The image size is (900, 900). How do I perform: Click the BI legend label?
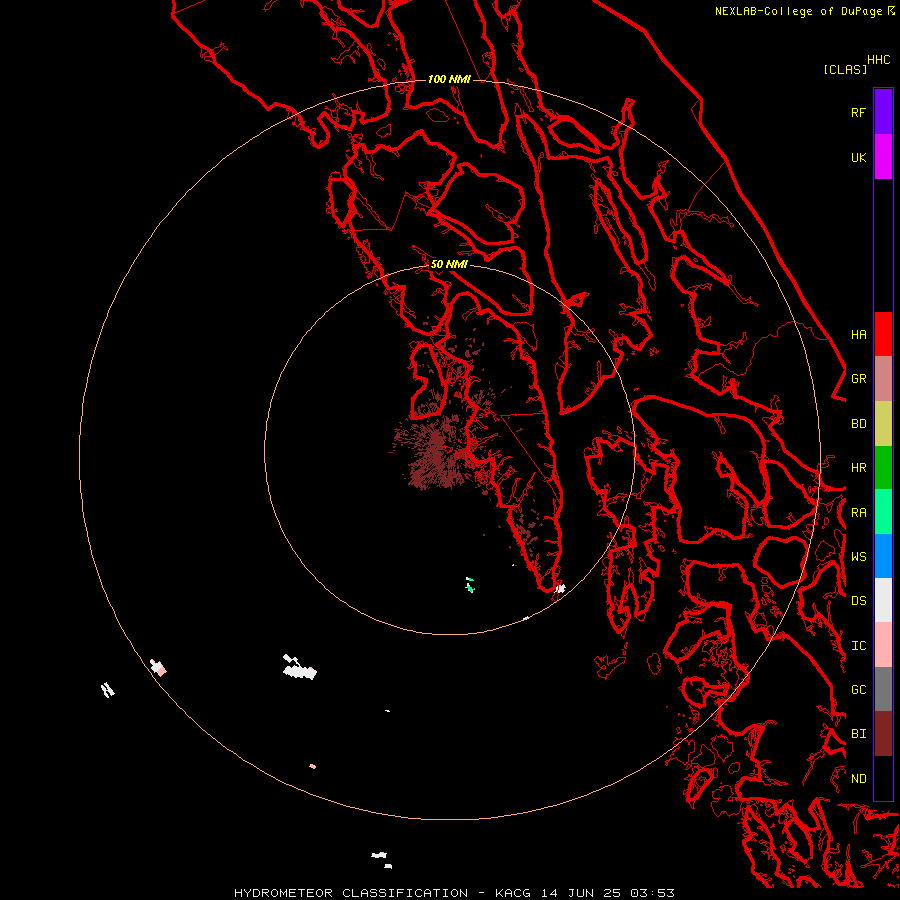[858, 734]
